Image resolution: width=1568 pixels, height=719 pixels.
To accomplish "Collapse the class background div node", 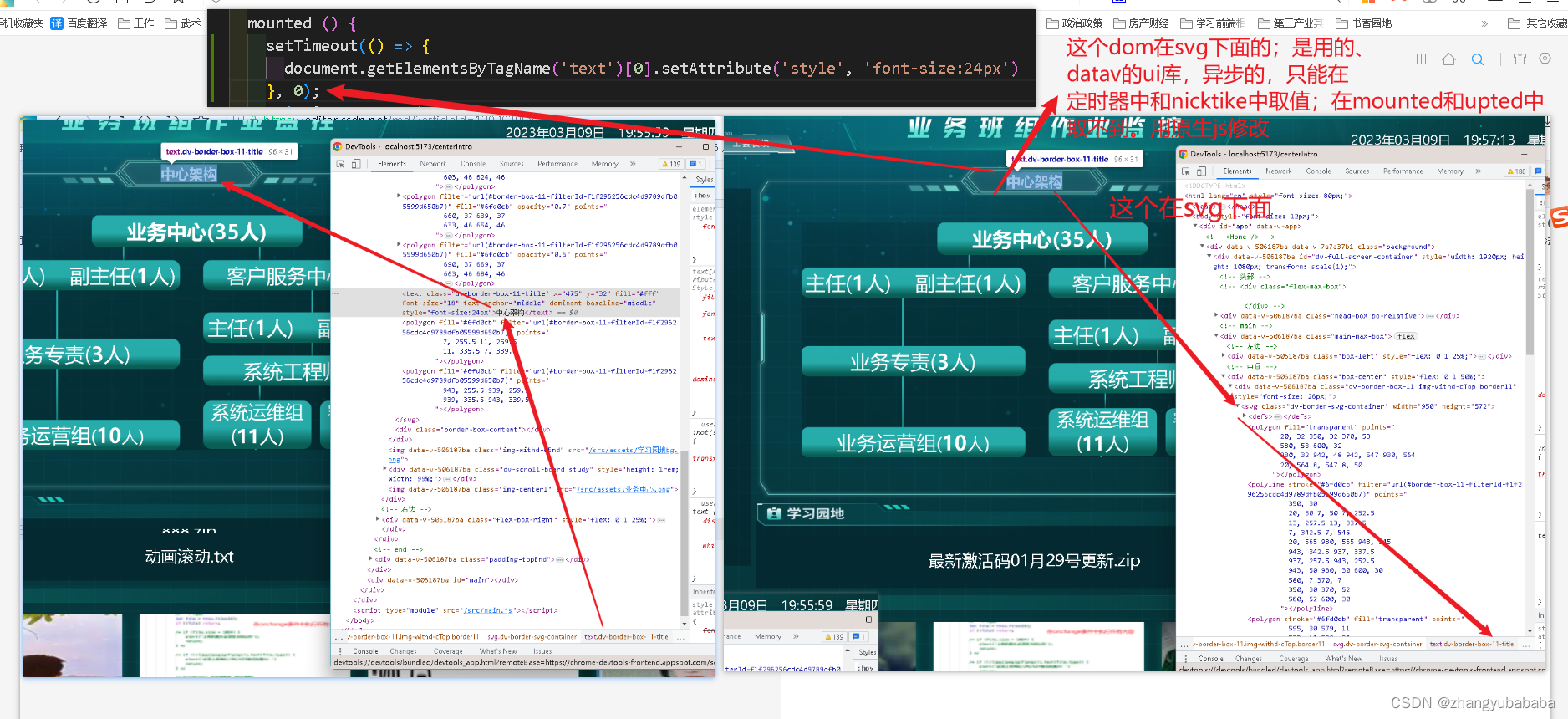I will click(1202, 247).
